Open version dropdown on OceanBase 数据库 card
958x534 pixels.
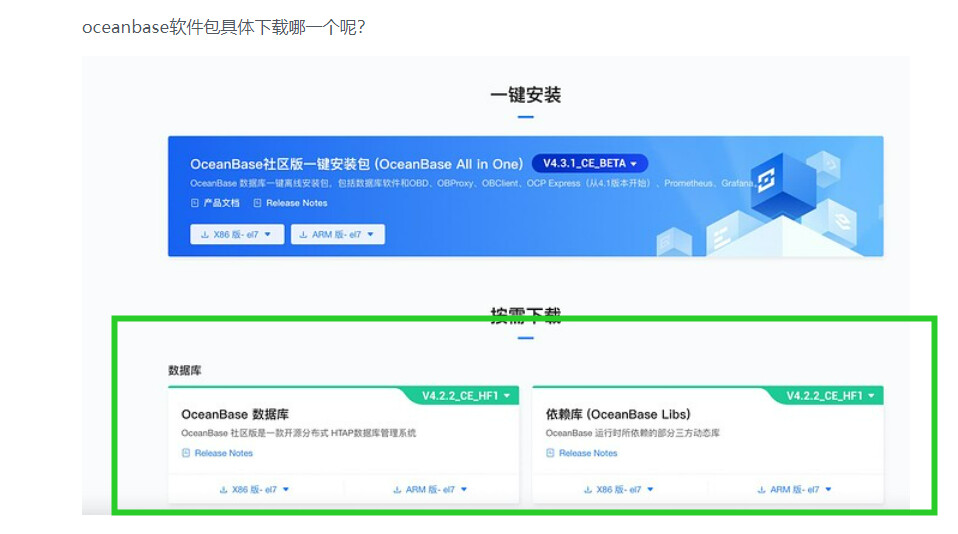tap(466, 396)
